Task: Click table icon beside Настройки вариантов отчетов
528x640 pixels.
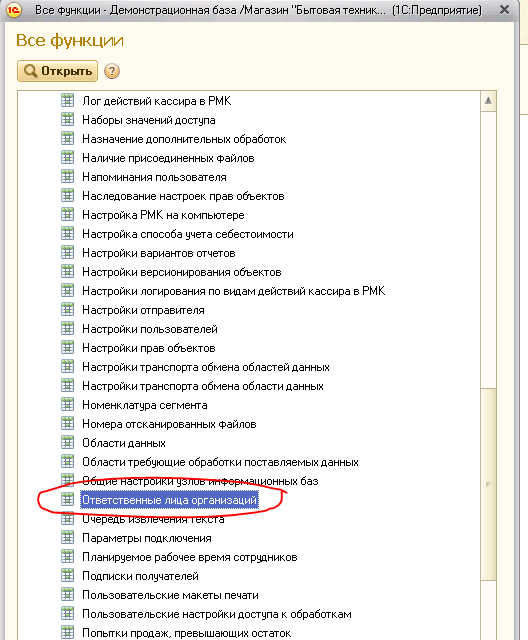Action: 67,253
